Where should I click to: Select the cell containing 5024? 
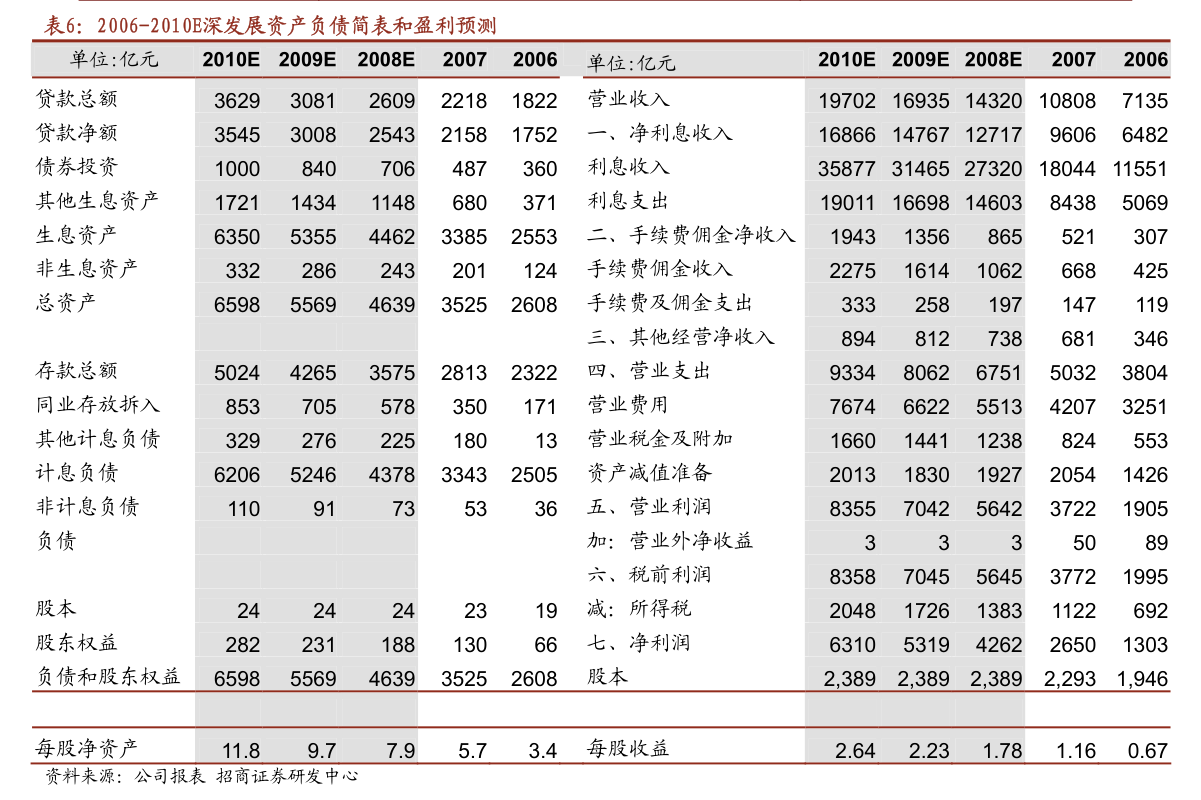(x=237, y=373)
